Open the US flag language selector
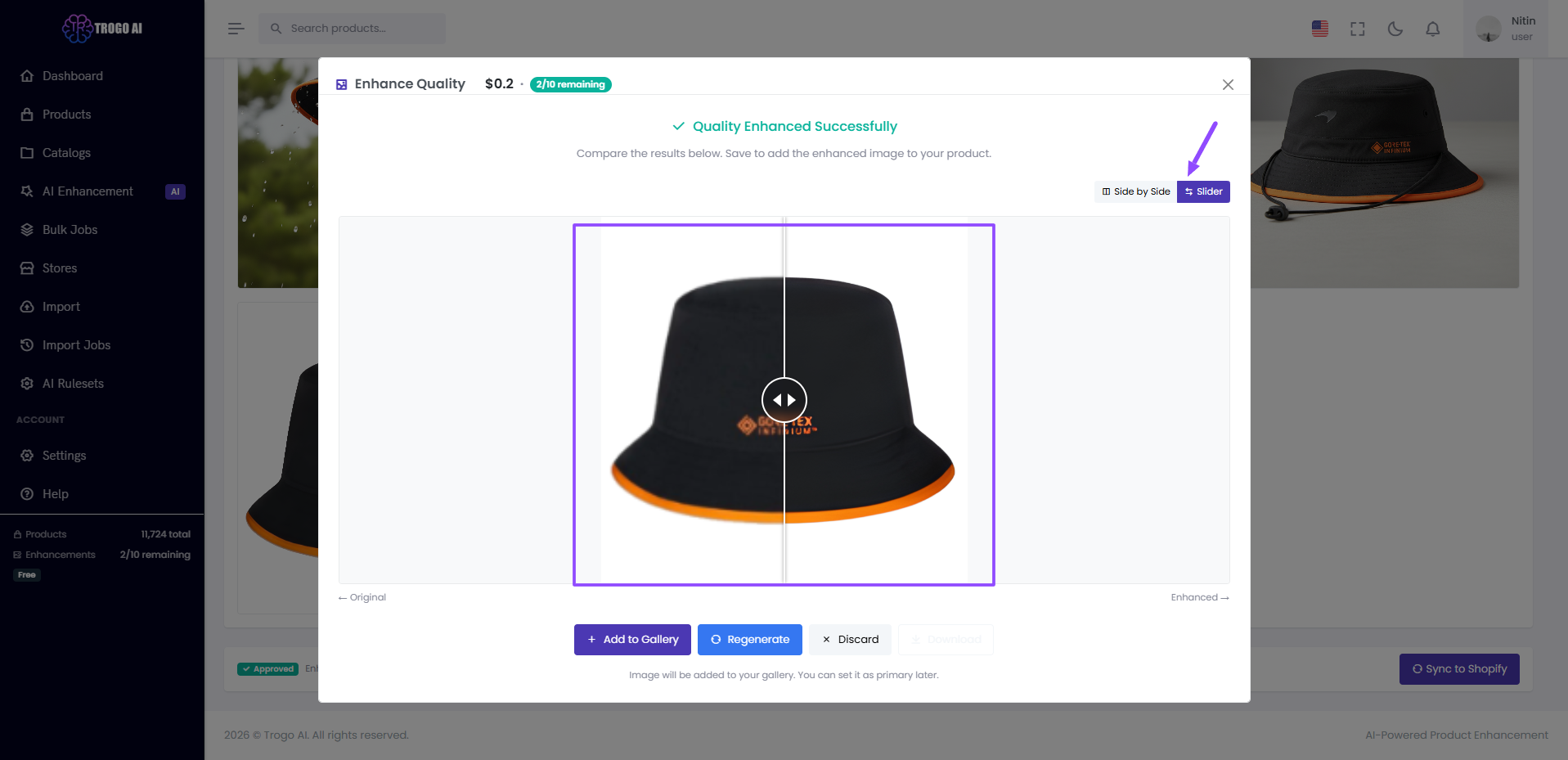1568x760 pixels. (1319, 29)
